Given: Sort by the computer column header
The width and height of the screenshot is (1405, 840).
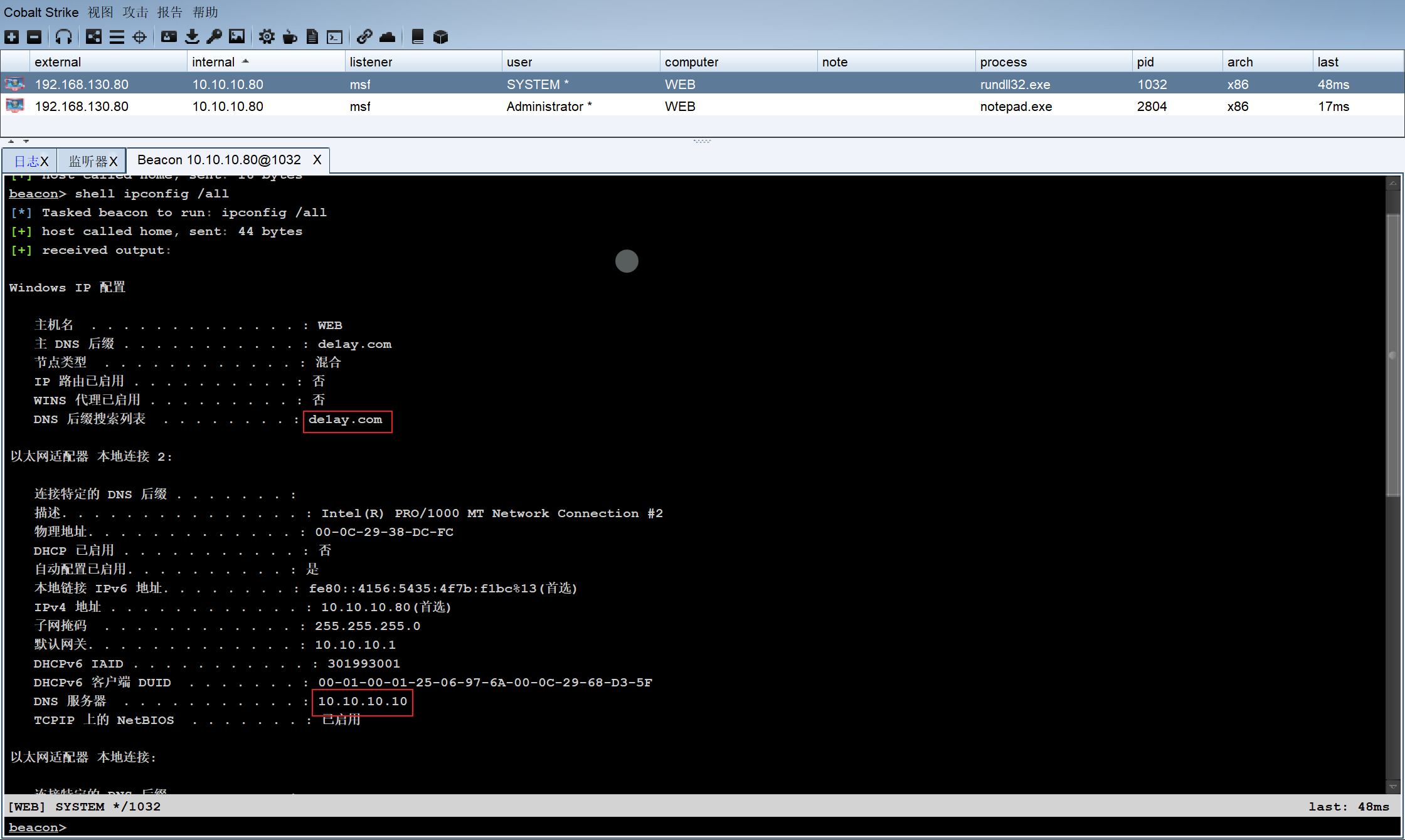Looking at the screenshot, I should click(x=738, y=61).
